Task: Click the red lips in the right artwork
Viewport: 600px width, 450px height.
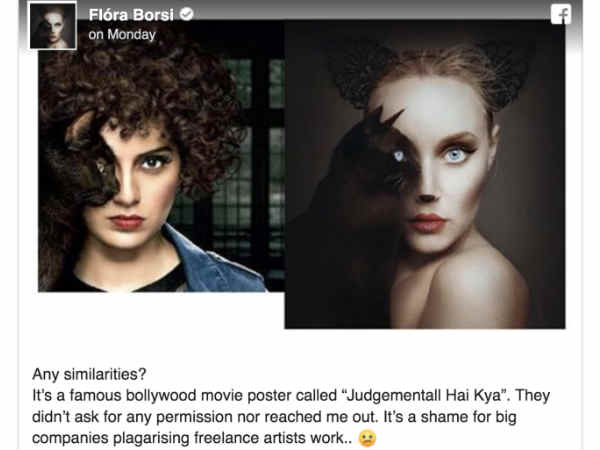Action: [x=427, y=223]
